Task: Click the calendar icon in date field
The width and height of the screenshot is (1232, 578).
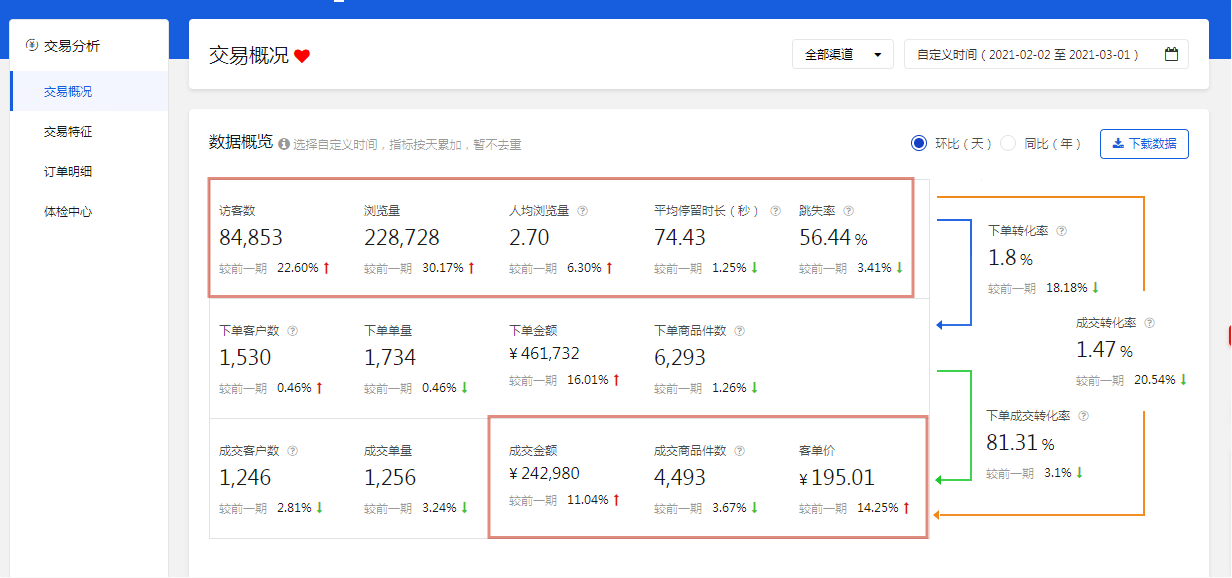Action: (x=1171, y=54)
